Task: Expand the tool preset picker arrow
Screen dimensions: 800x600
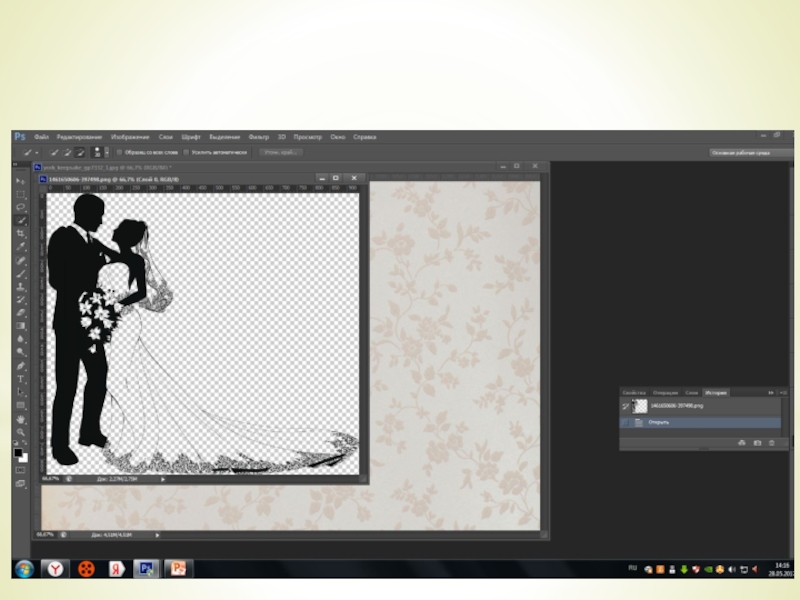Action: [x=36, y=152]
